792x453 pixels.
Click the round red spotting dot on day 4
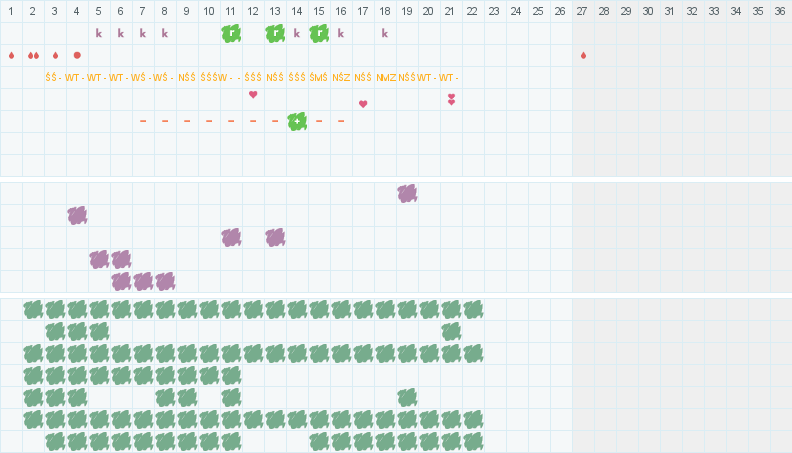[x=77, y=55]
